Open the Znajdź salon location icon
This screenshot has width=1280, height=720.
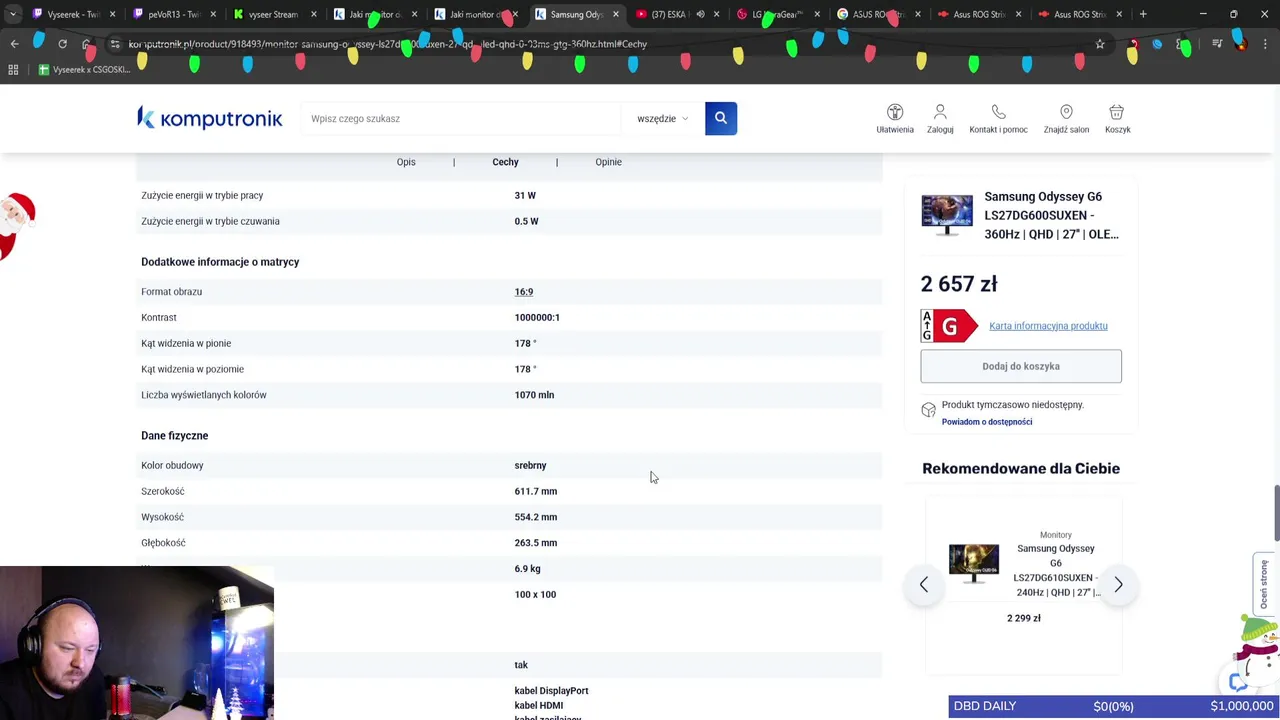(x=1066, y=118)
